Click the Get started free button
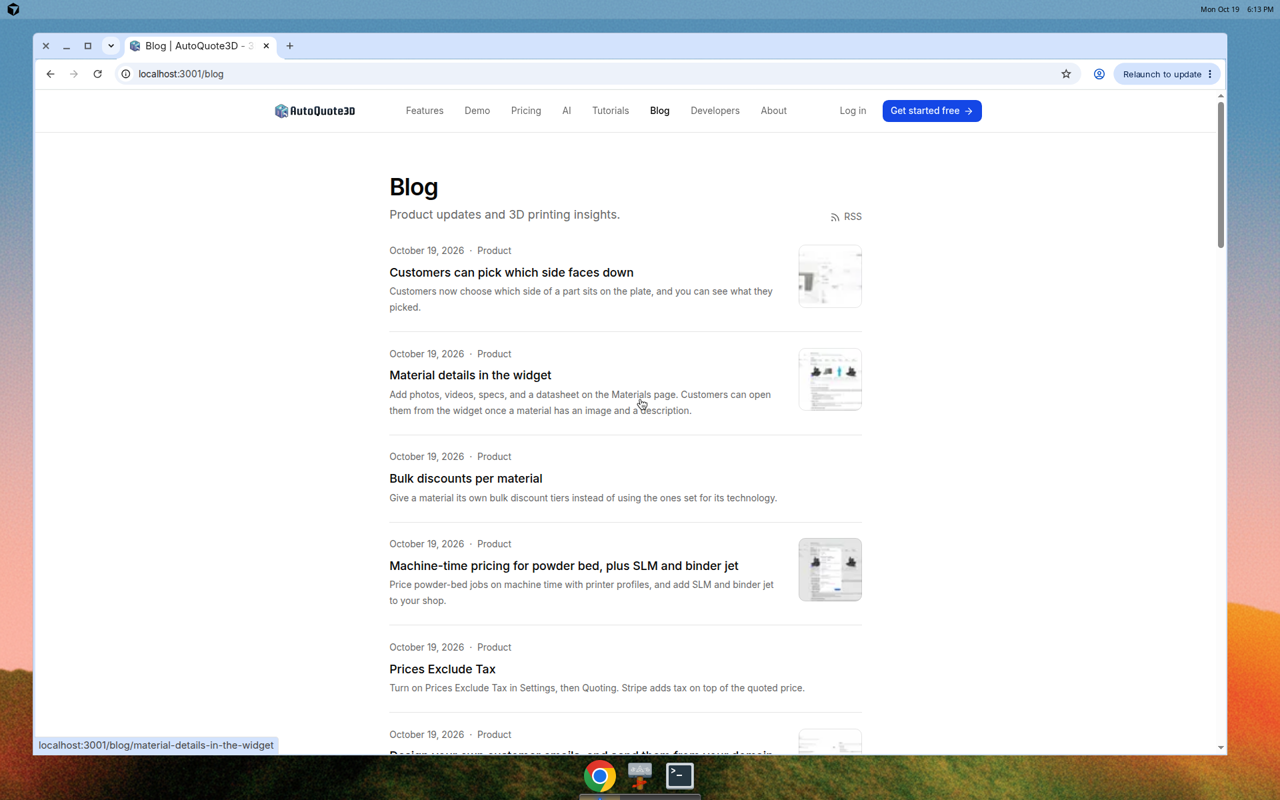1280x800 pixels. click(x=932, y=111)
